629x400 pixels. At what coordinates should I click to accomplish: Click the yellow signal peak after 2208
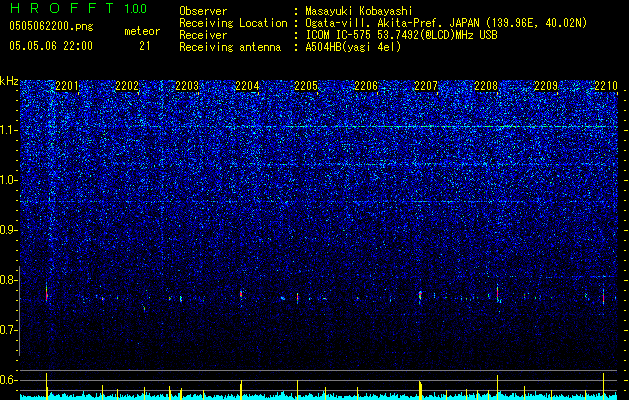pyautogui.click(x=497, y=387)
